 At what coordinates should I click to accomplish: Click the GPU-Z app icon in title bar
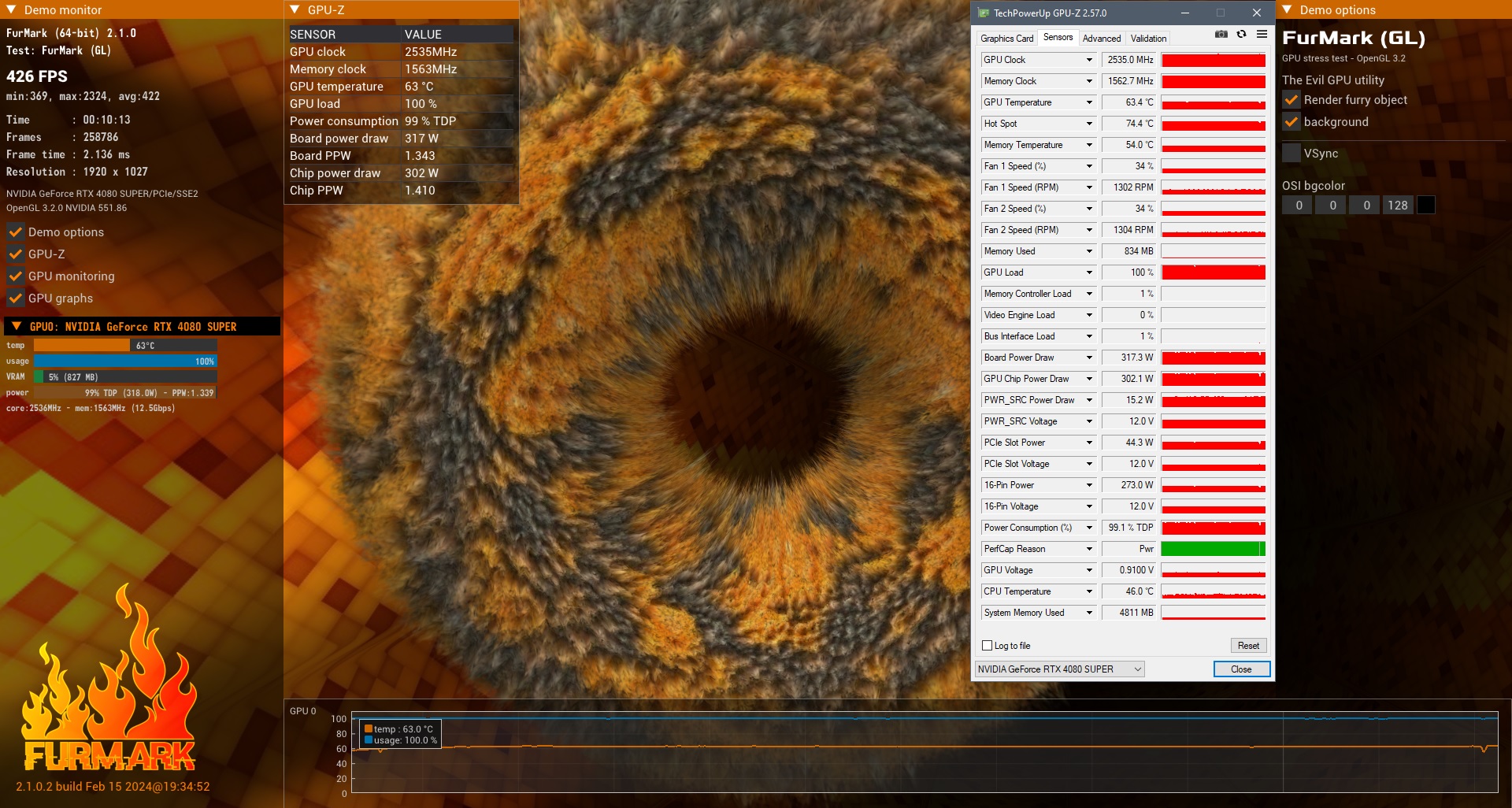[983, 13]
